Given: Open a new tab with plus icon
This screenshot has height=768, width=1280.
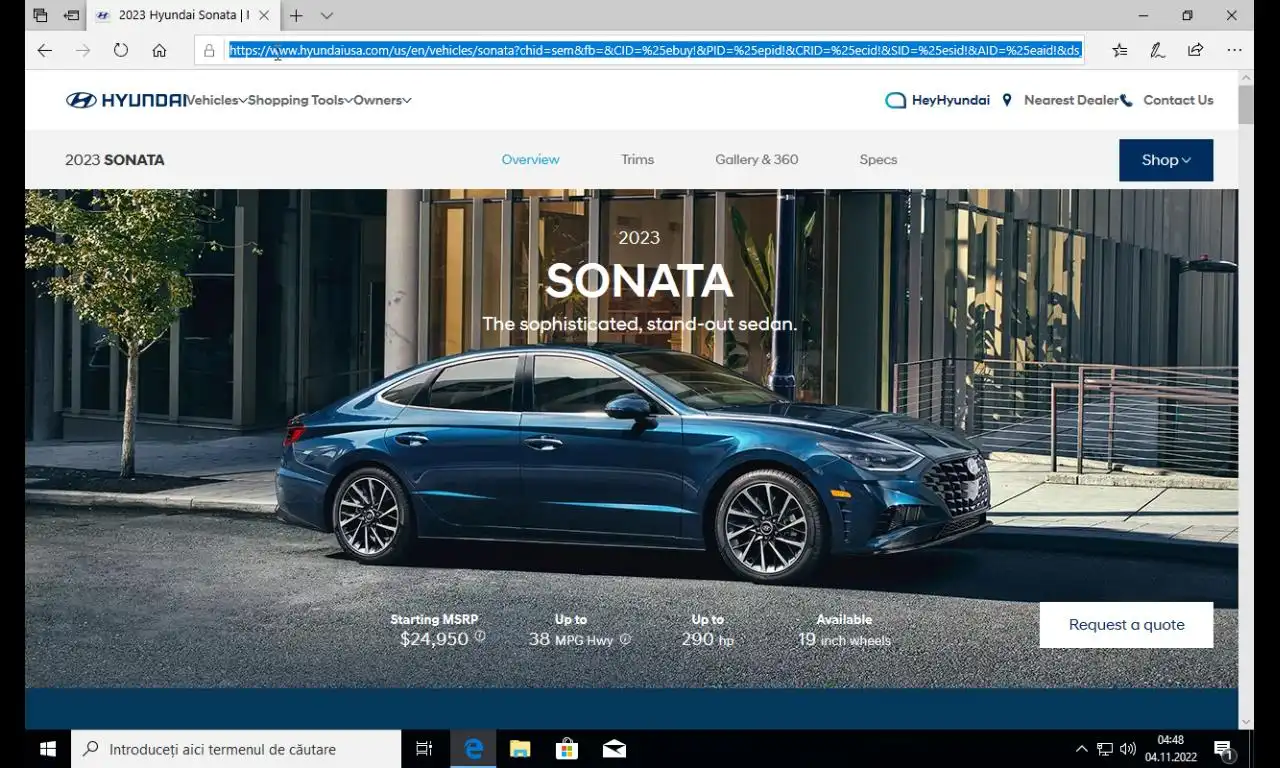Looking at the screenshot, I should [296, 15].
